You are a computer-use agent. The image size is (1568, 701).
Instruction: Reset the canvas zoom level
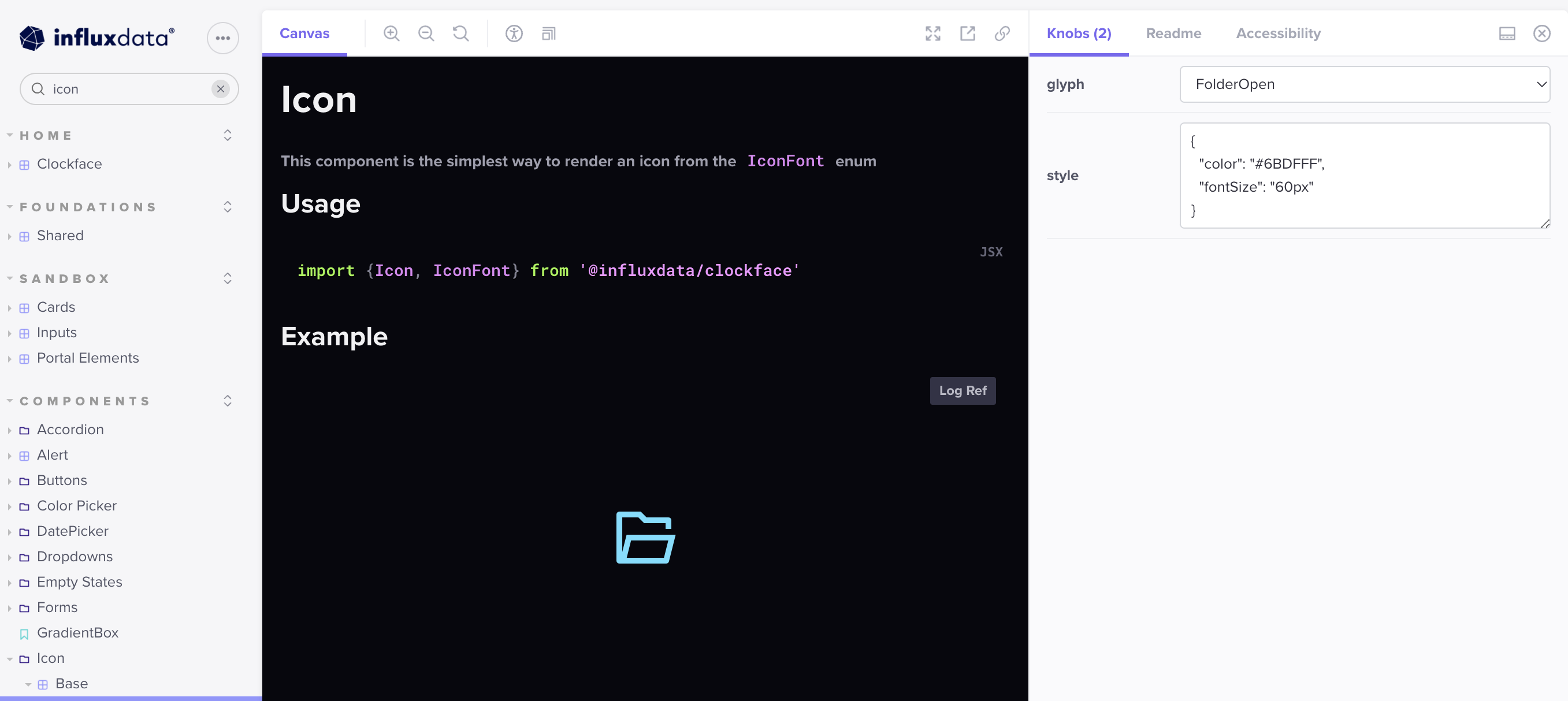pyautogui.click(x=461, y=33)
